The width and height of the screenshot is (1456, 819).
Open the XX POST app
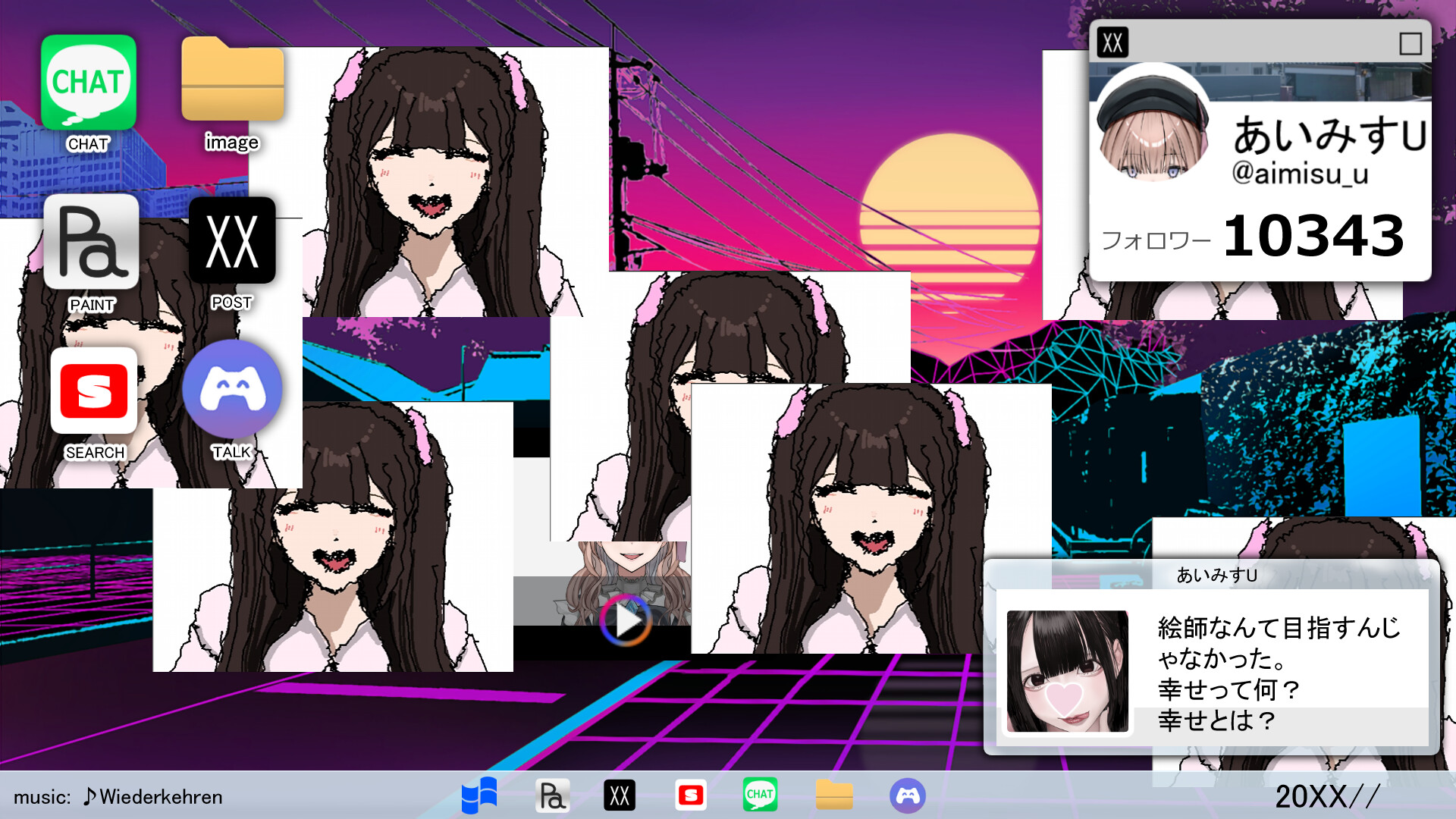pyautogui.click(x=232, y=243)
